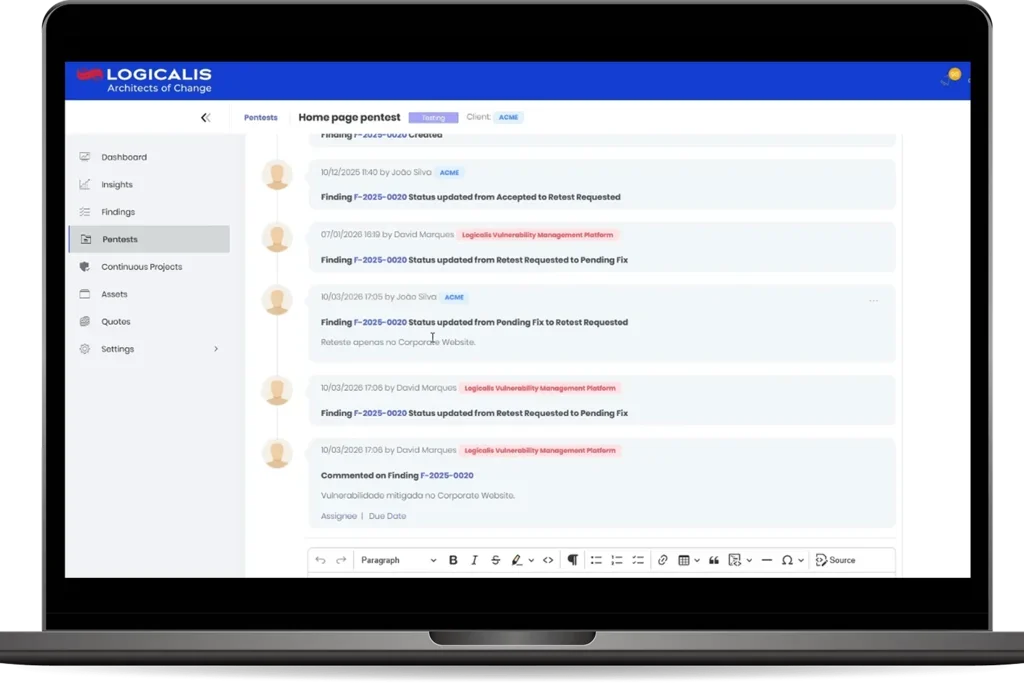Open F-2025-0020 link in 07/01/2026 entry
Image resolution: width=1024 pixels, height=683 pixels.
click(x=380, y=260)
